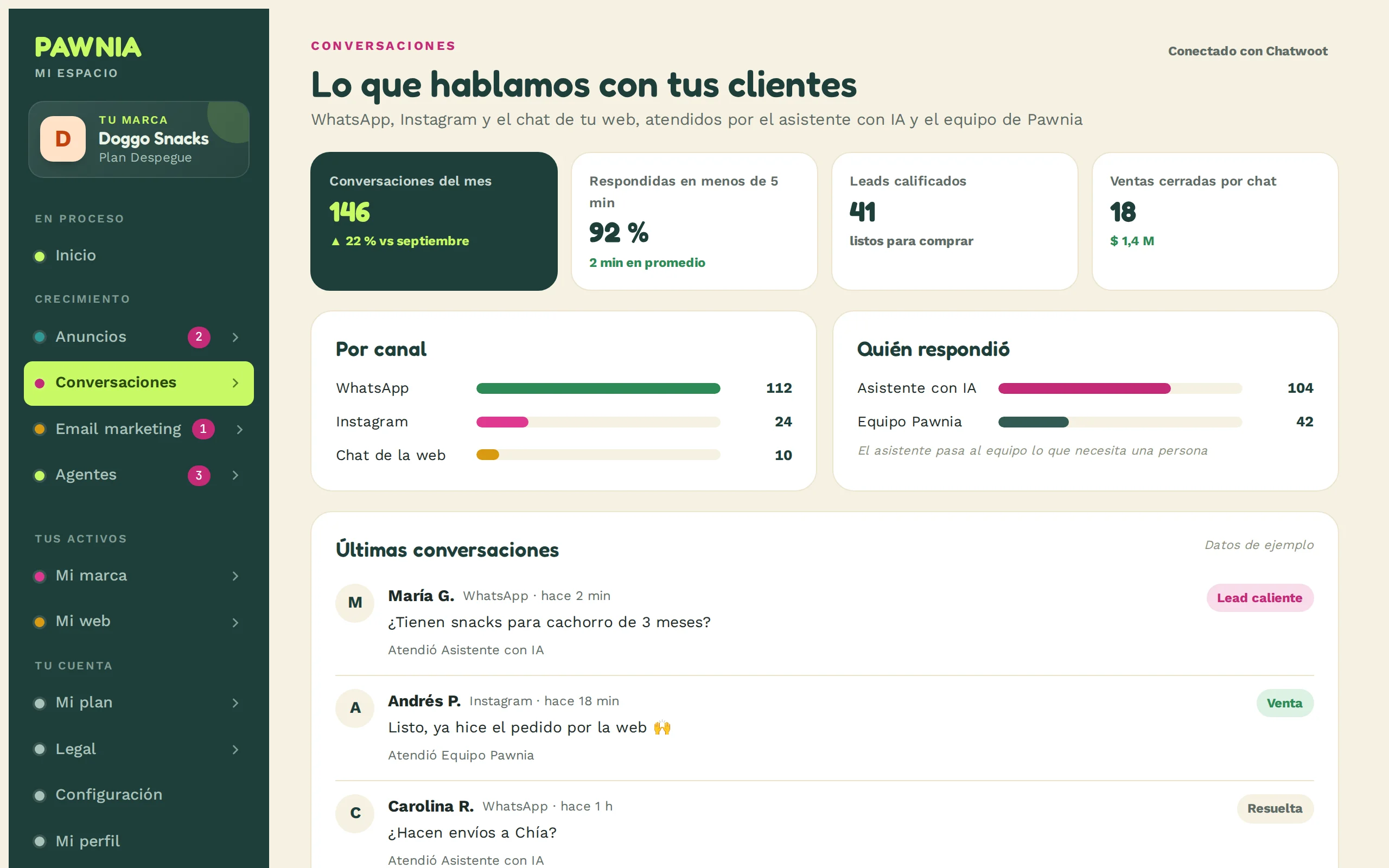
Task: Expand the Mi plan chevron arrow
Action: [x=235, y=703]
